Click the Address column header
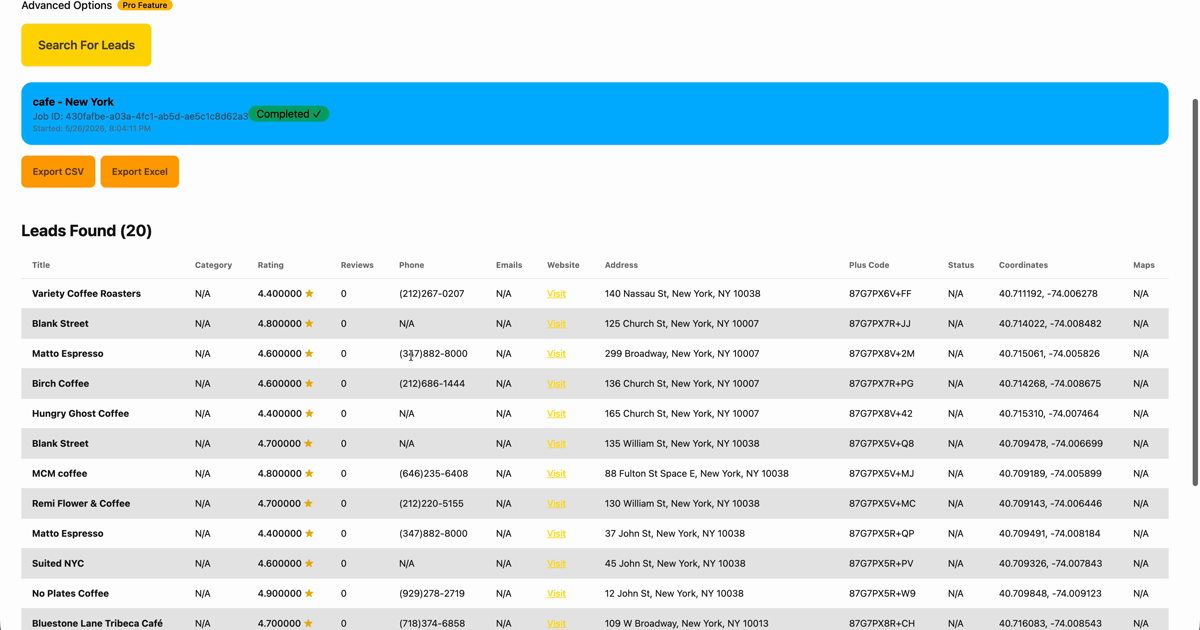Image resolution: width=1200 pixels, height=630 pixels. click(621, 265)
